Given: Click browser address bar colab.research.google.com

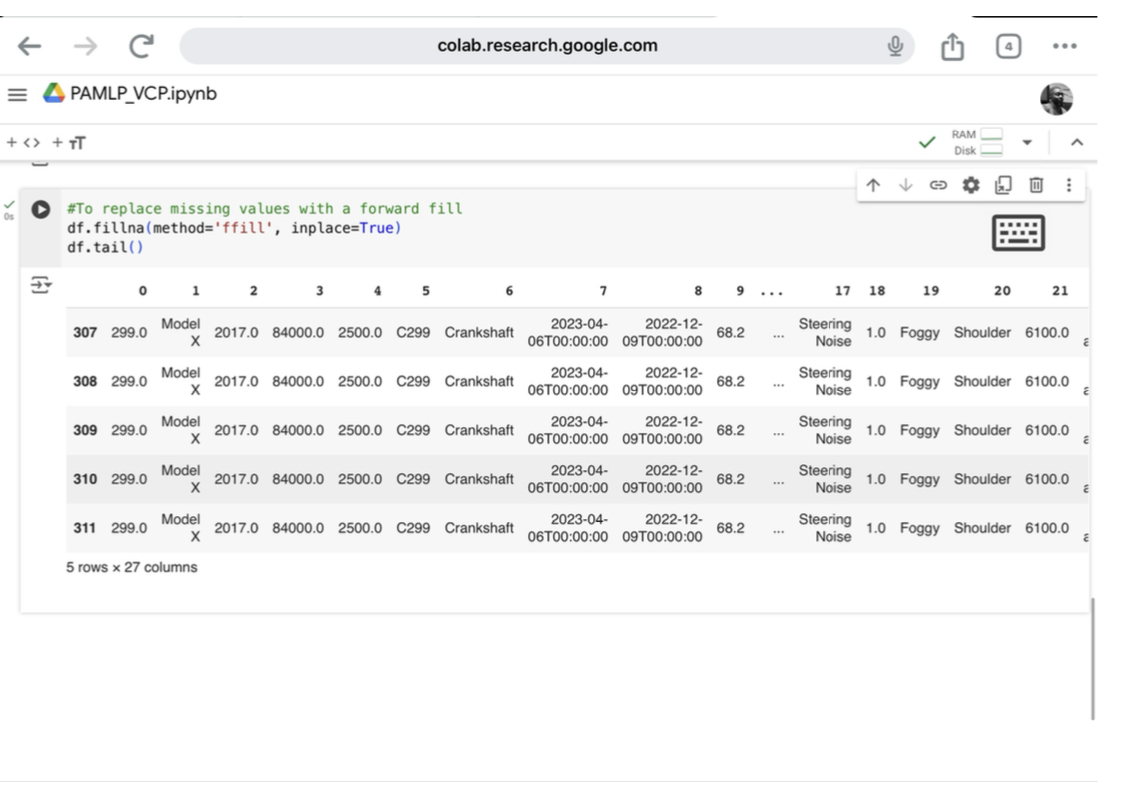Looking at the screenshot, I should pos(547,46).
